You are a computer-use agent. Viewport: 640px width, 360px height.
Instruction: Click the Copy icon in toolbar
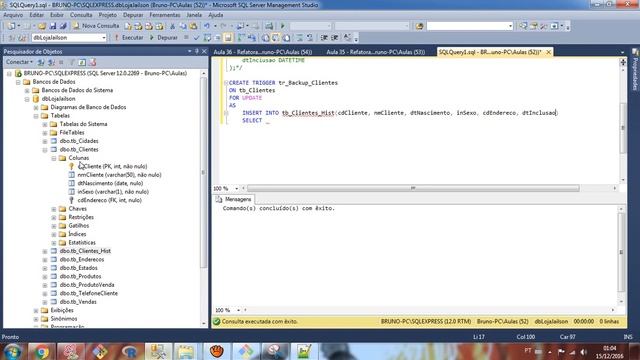(x=183, y=26)
